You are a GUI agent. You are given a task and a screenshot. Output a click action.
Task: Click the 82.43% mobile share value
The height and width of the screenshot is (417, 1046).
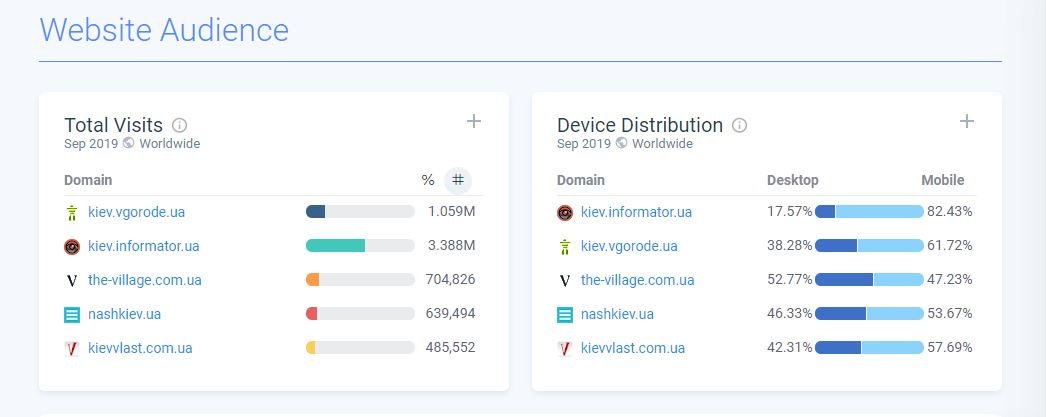coord(950,212)
